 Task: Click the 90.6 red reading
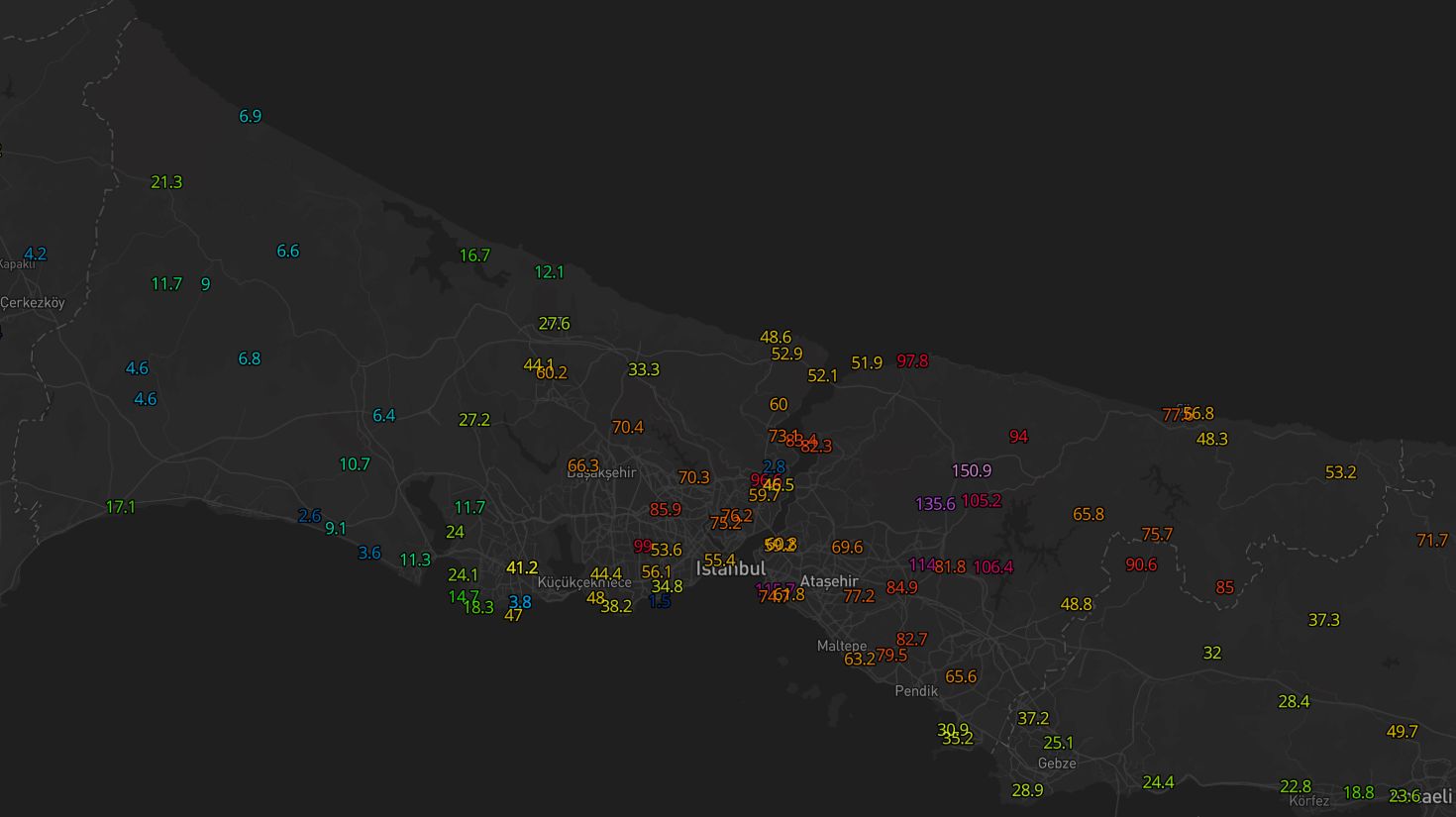coord(1141,564)
